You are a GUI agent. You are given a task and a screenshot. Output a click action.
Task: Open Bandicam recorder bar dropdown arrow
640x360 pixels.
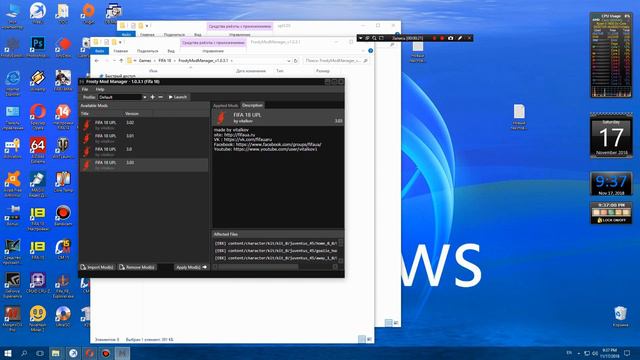click(x=360, y=38)
